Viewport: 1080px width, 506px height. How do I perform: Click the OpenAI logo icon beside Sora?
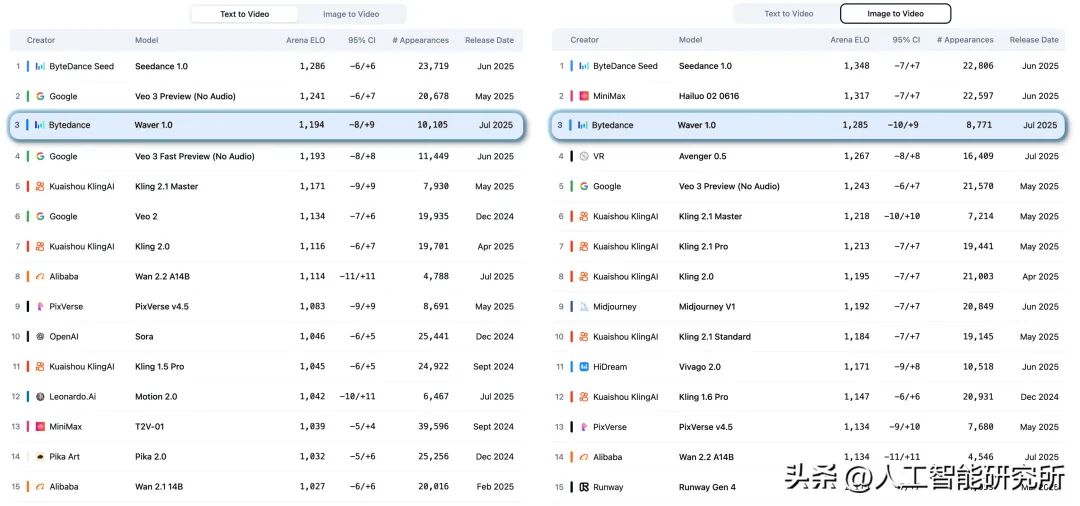point(40,337)
